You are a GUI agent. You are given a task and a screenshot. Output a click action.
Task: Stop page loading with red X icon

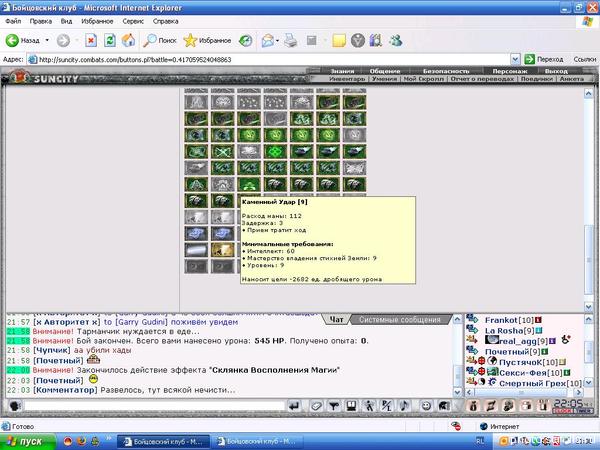point(91,40)
